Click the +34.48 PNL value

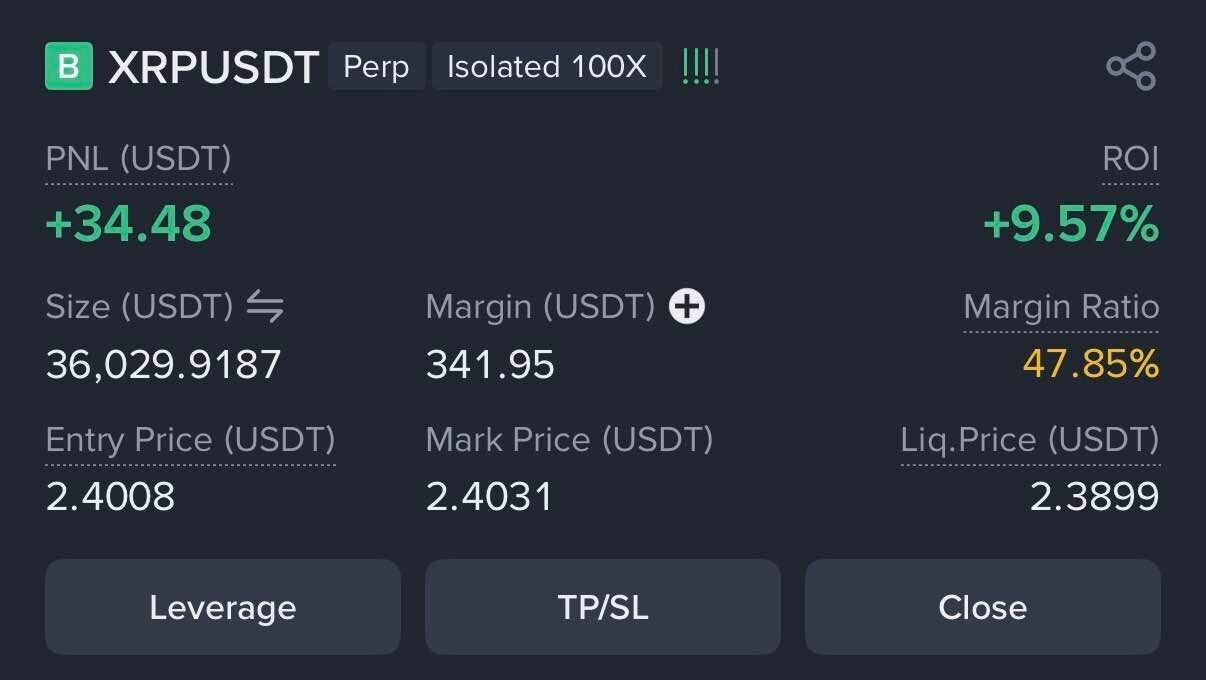[x=129, y=223]
